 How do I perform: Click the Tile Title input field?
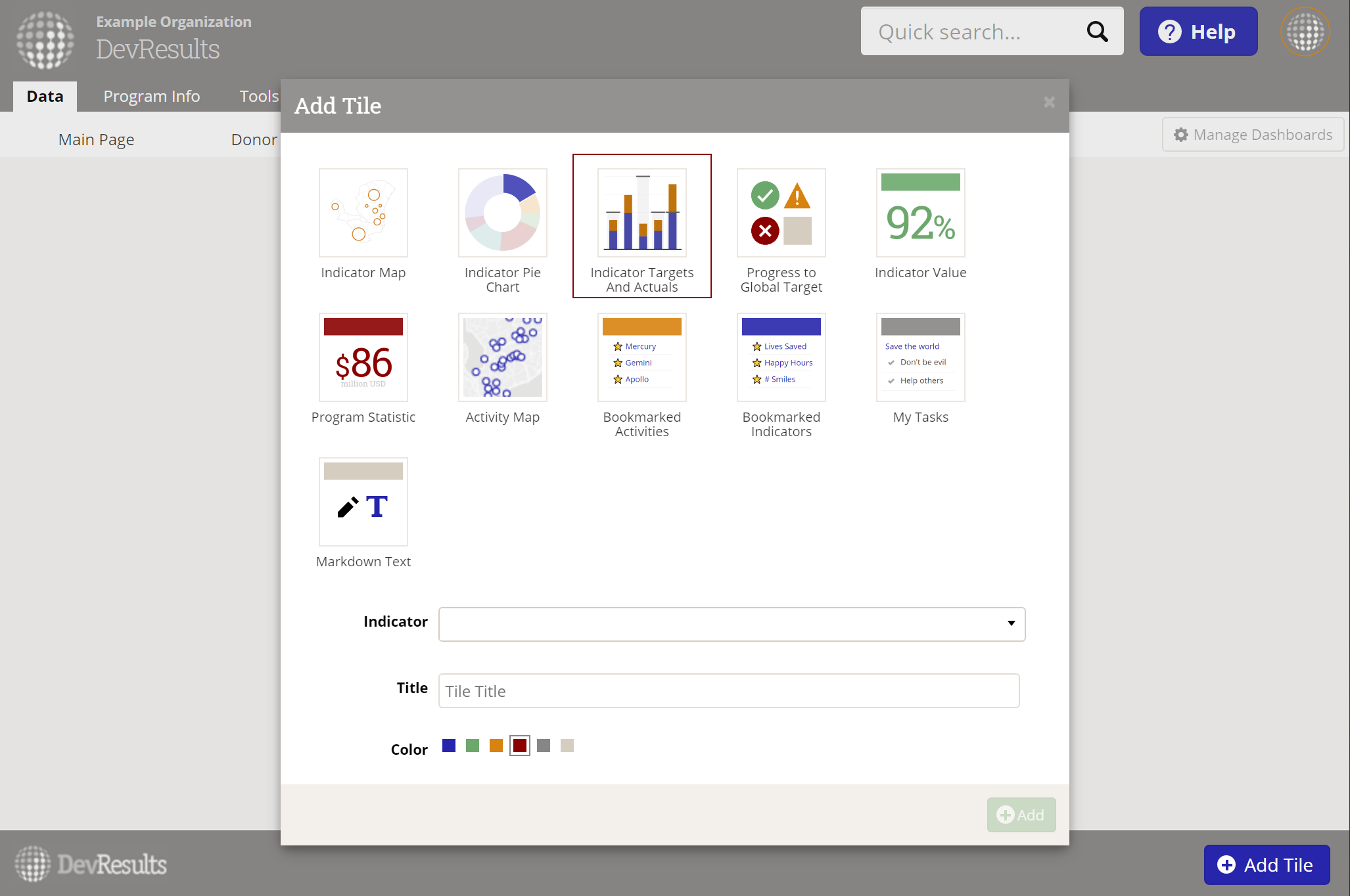728,690
